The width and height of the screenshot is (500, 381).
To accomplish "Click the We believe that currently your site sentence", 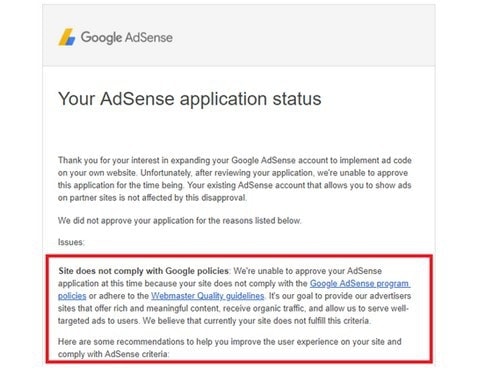I will 257,321.
